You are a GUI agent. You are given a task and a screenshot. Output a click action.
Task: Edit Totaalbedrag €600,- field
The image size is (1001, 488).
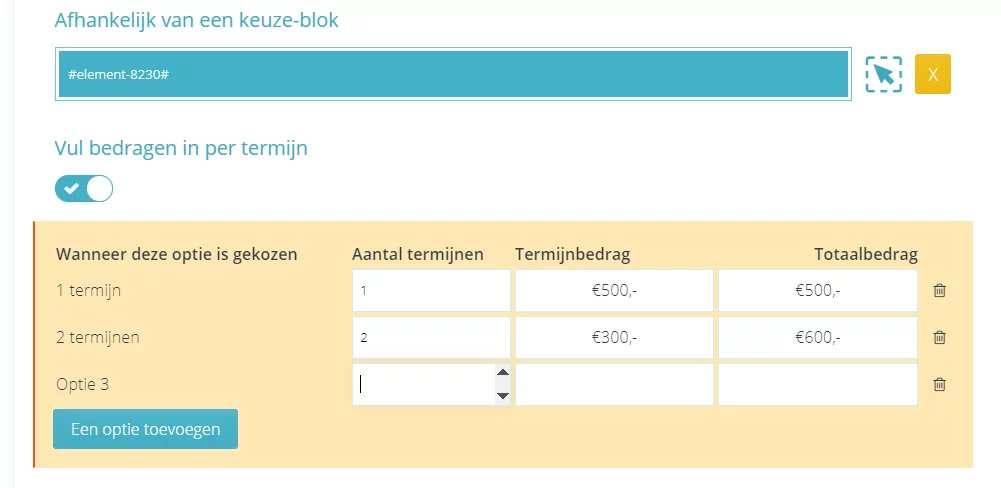(818, 337)
